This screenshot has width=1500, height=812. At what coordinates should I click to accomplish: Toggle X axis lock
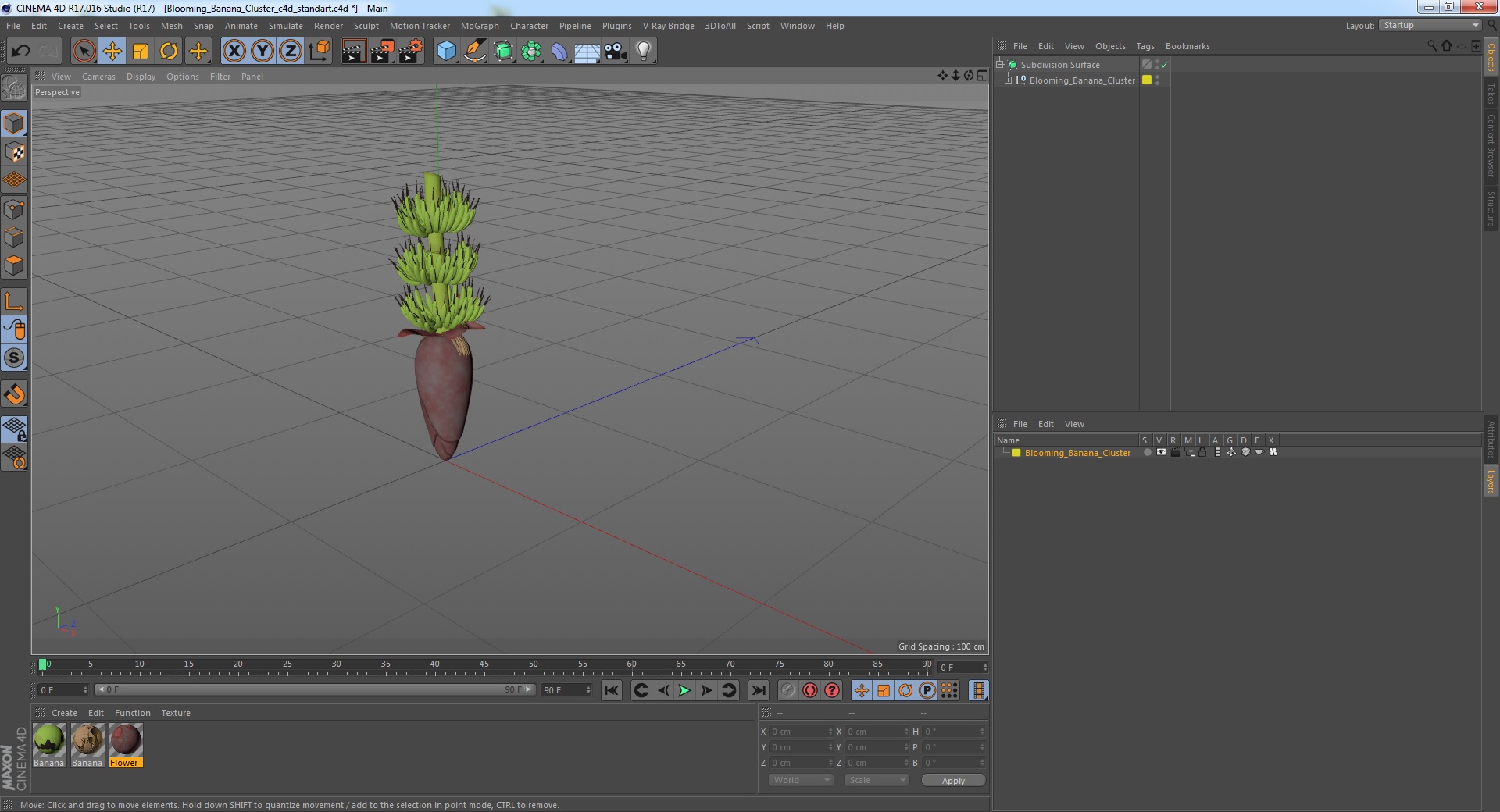234,52
